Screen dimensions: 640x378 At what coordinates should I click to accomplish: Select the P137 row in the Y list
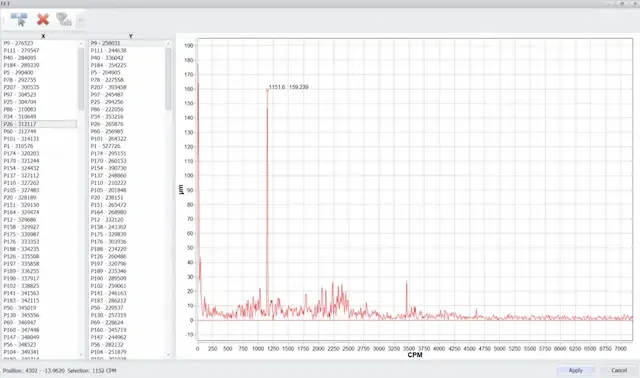coord(127,175)
